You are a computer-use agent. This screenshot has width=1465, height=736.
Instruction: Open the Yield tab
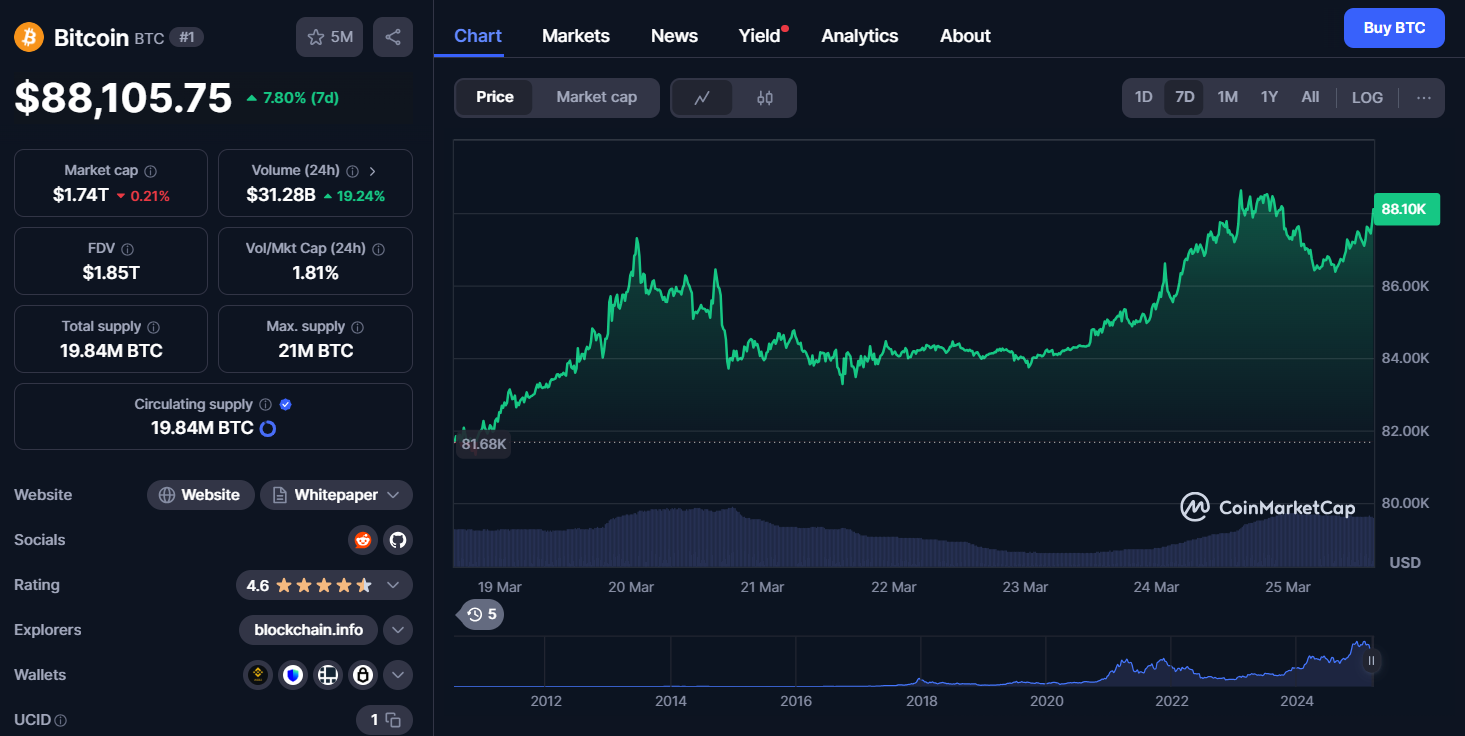[x=760, y=36]
